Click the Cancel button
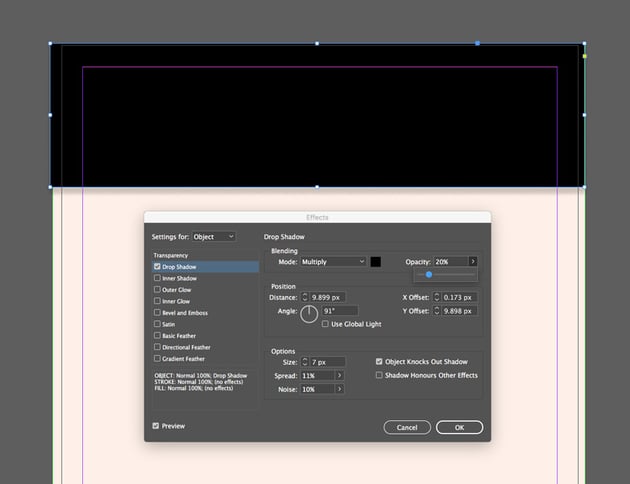630x484 pixels. pyautogui.click(x=407, y=427)
